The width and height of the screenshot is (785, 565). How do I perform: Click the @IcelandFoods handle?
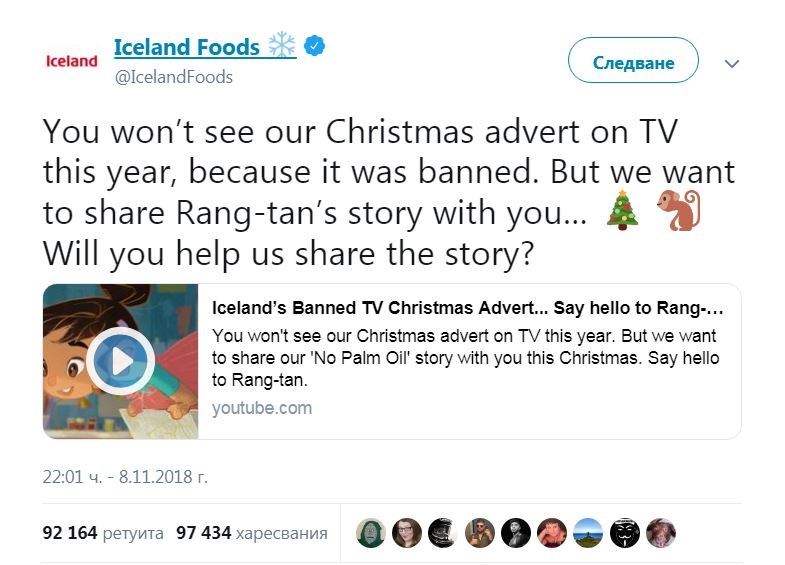coord(173,77)
